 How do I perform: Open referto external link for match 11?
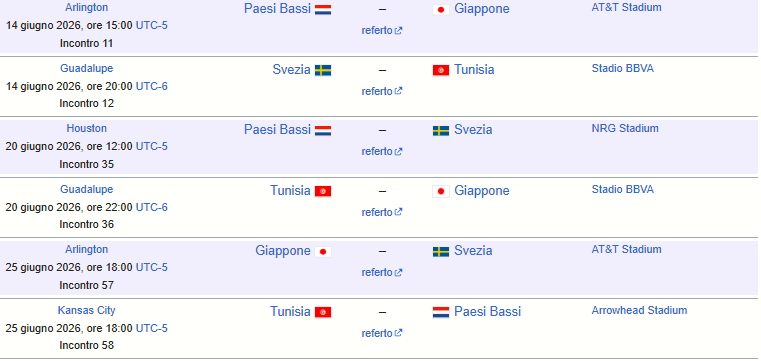click(381, 31)
